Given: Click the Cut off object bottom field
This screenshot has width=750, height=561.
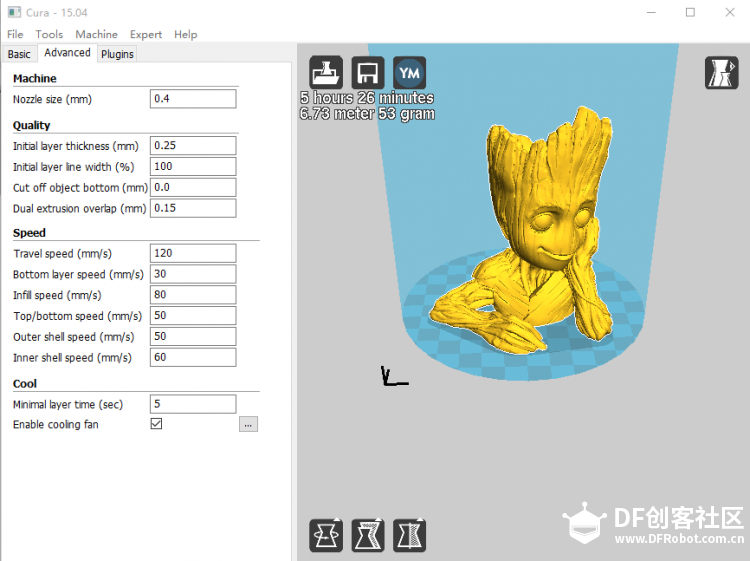Looking at the screenshot, I should (x=193, y=187).
